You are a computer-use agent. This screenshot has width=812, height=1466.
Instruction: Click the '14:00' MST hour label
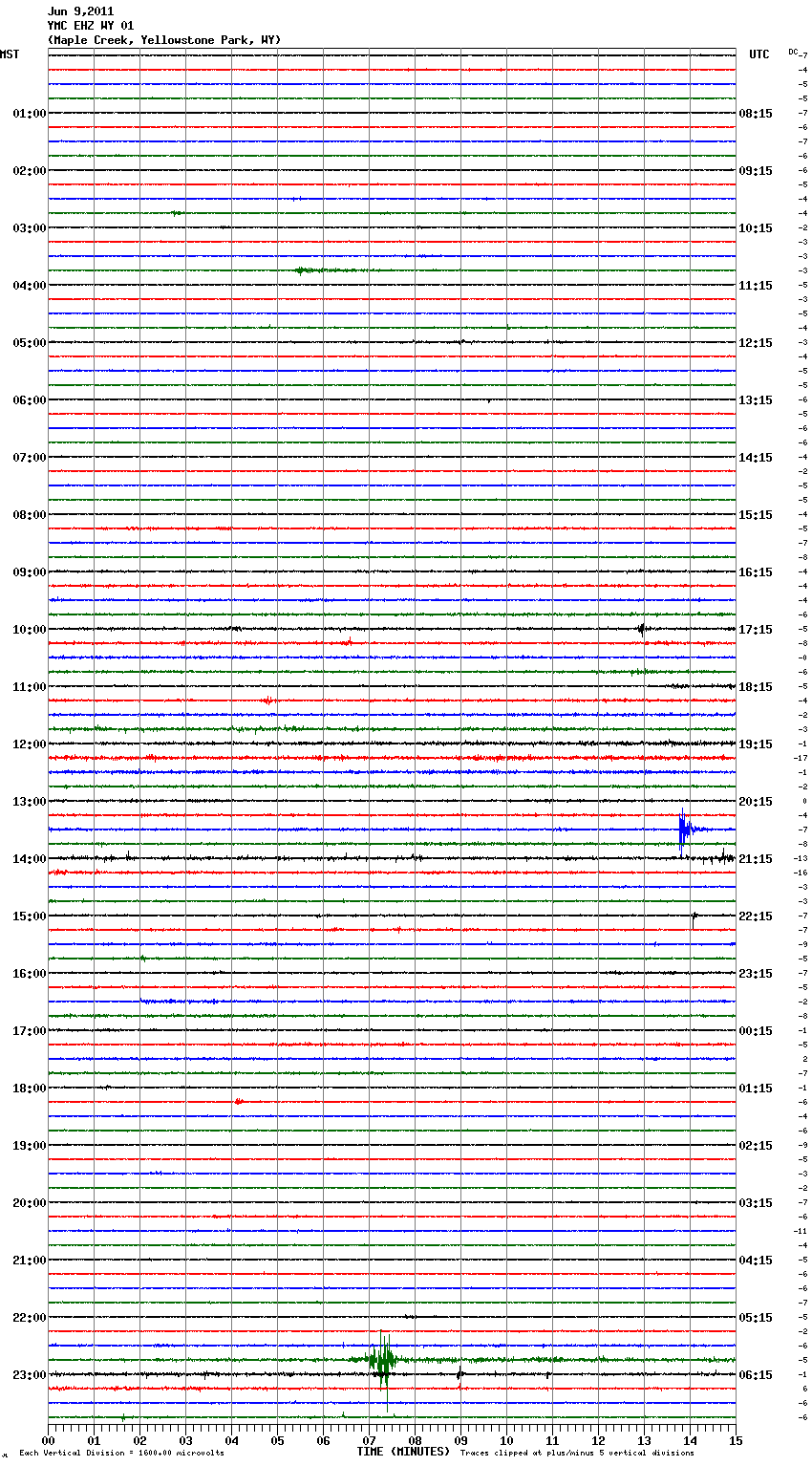(x=30, y=859)
